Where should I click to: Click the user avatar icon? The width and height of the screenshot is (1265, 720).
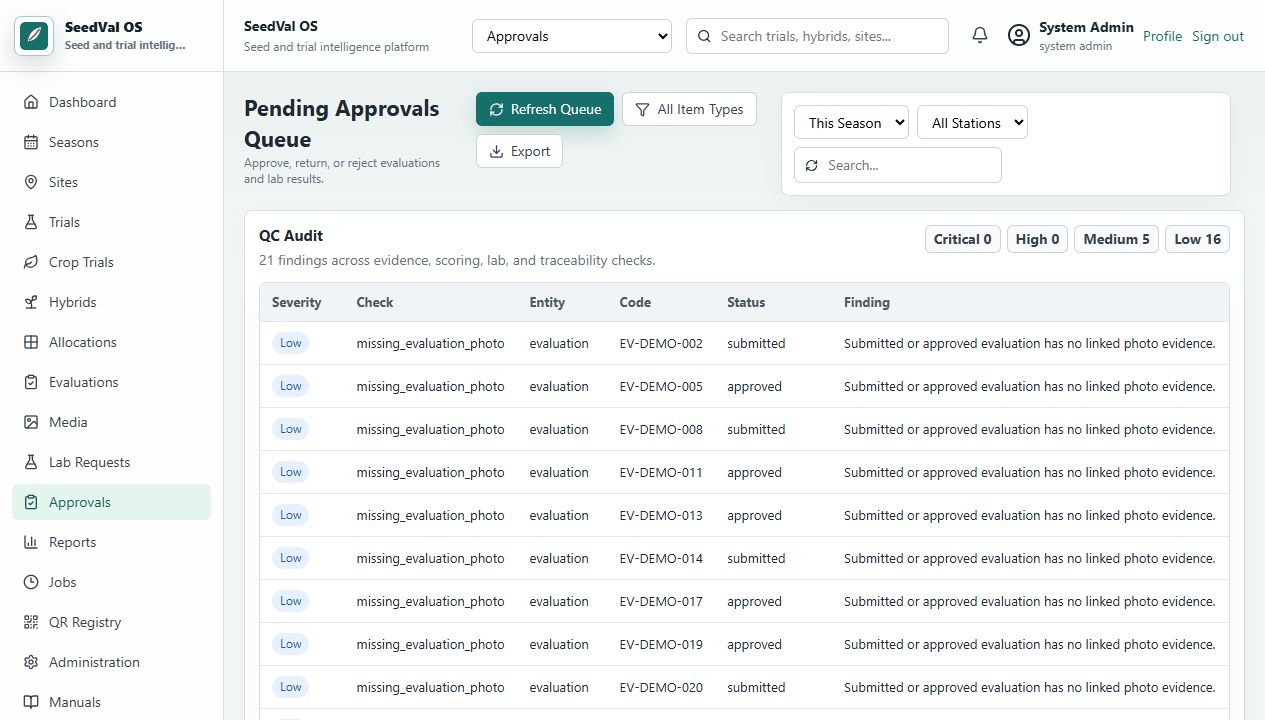coord(1019,36)
